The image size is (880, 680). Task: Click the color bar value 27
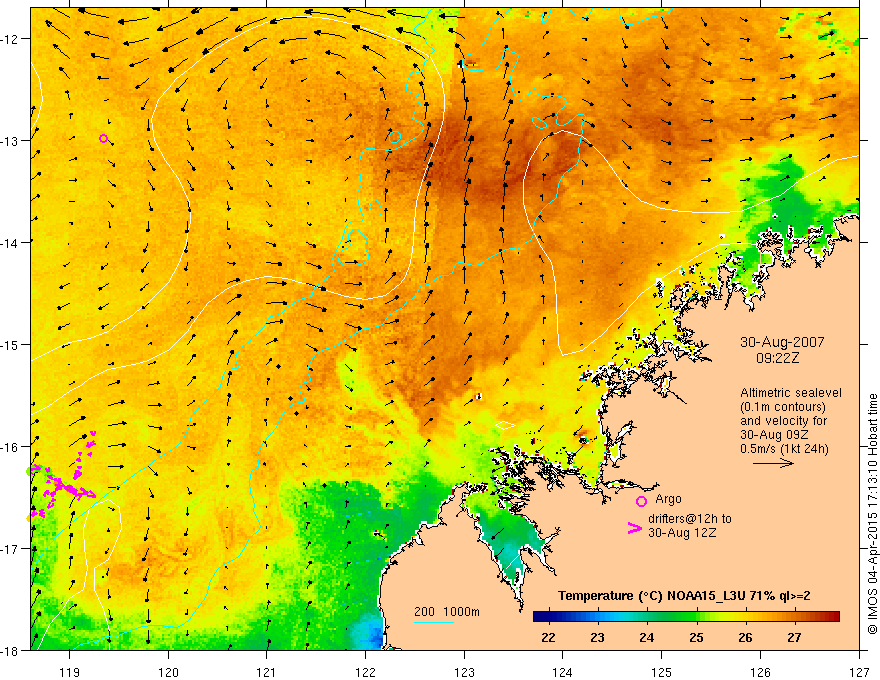[x=794, y=637]
